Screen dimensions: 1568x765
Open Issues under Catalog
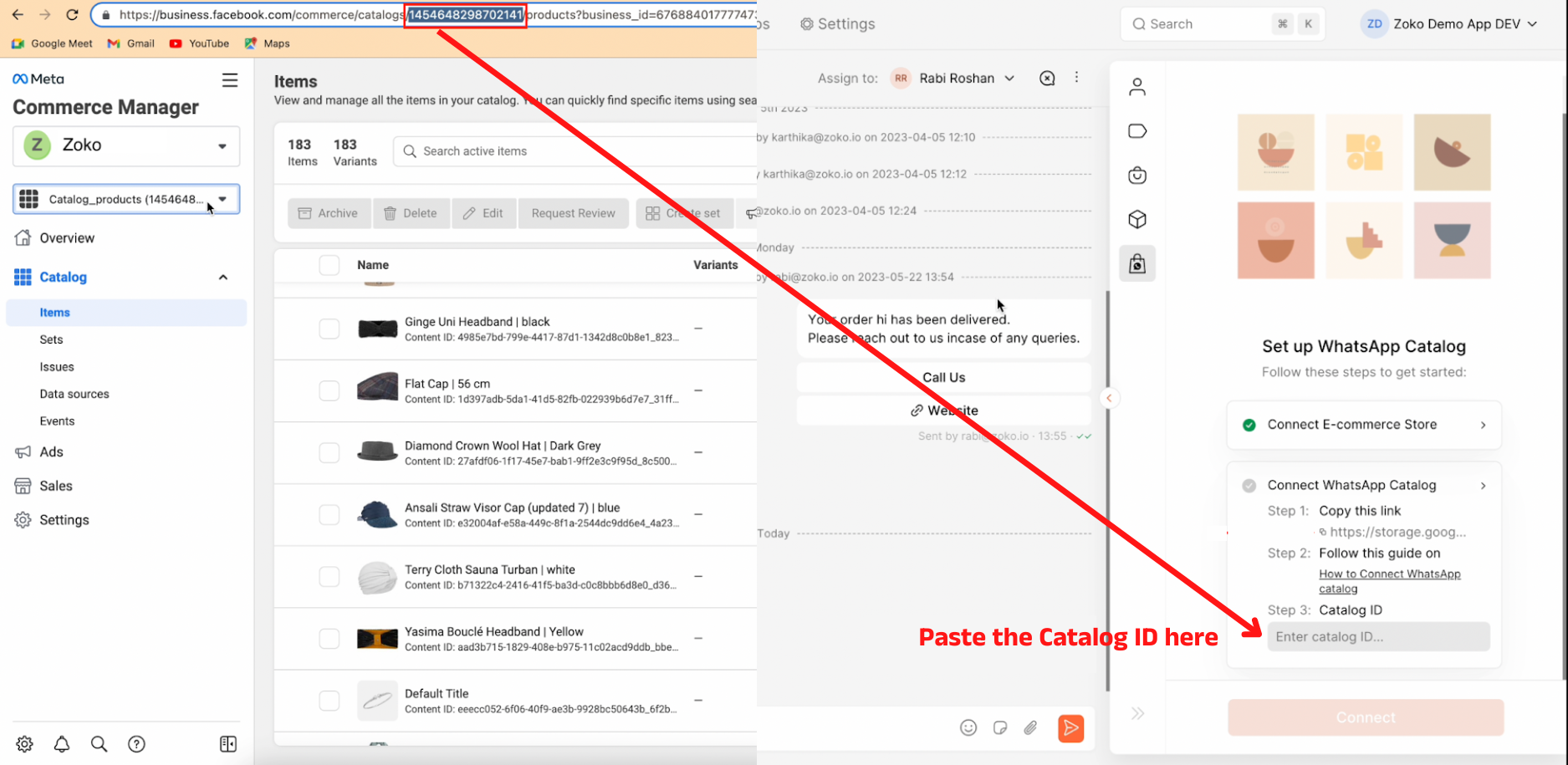pos(57,367)
